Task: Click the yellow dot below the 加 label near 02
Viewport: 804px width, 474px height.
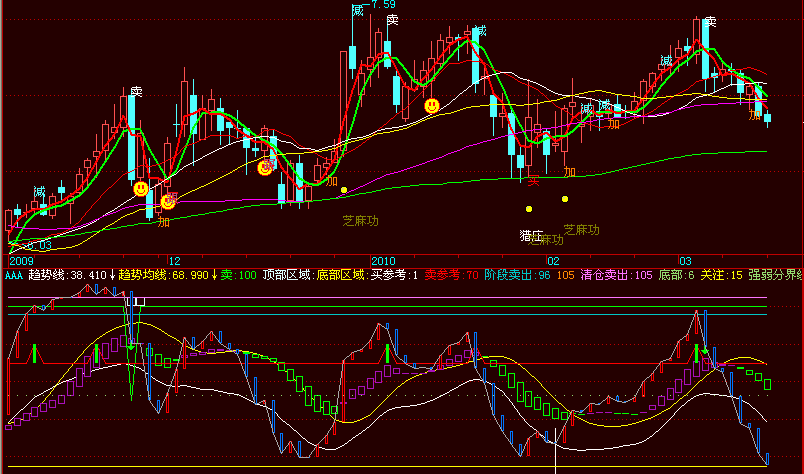Action: tap(565, 199)
